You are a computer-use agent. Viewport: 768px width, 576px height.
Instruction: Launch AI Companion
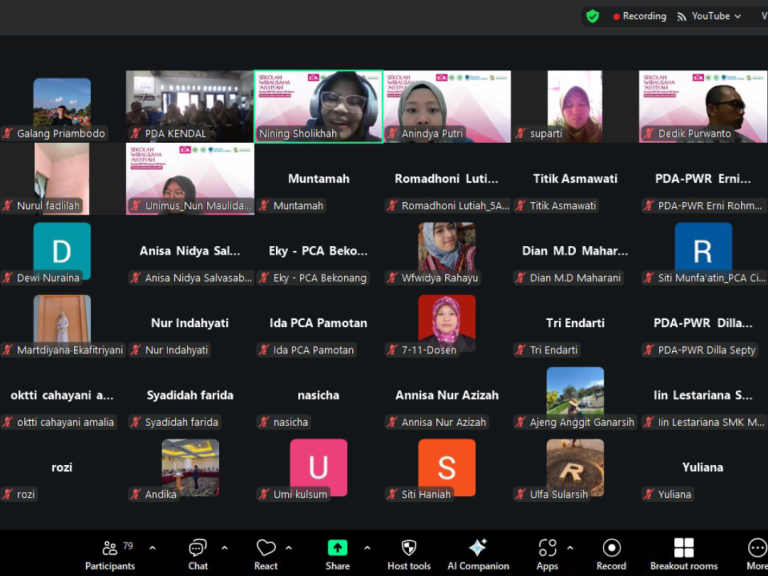tap(478, 553)
